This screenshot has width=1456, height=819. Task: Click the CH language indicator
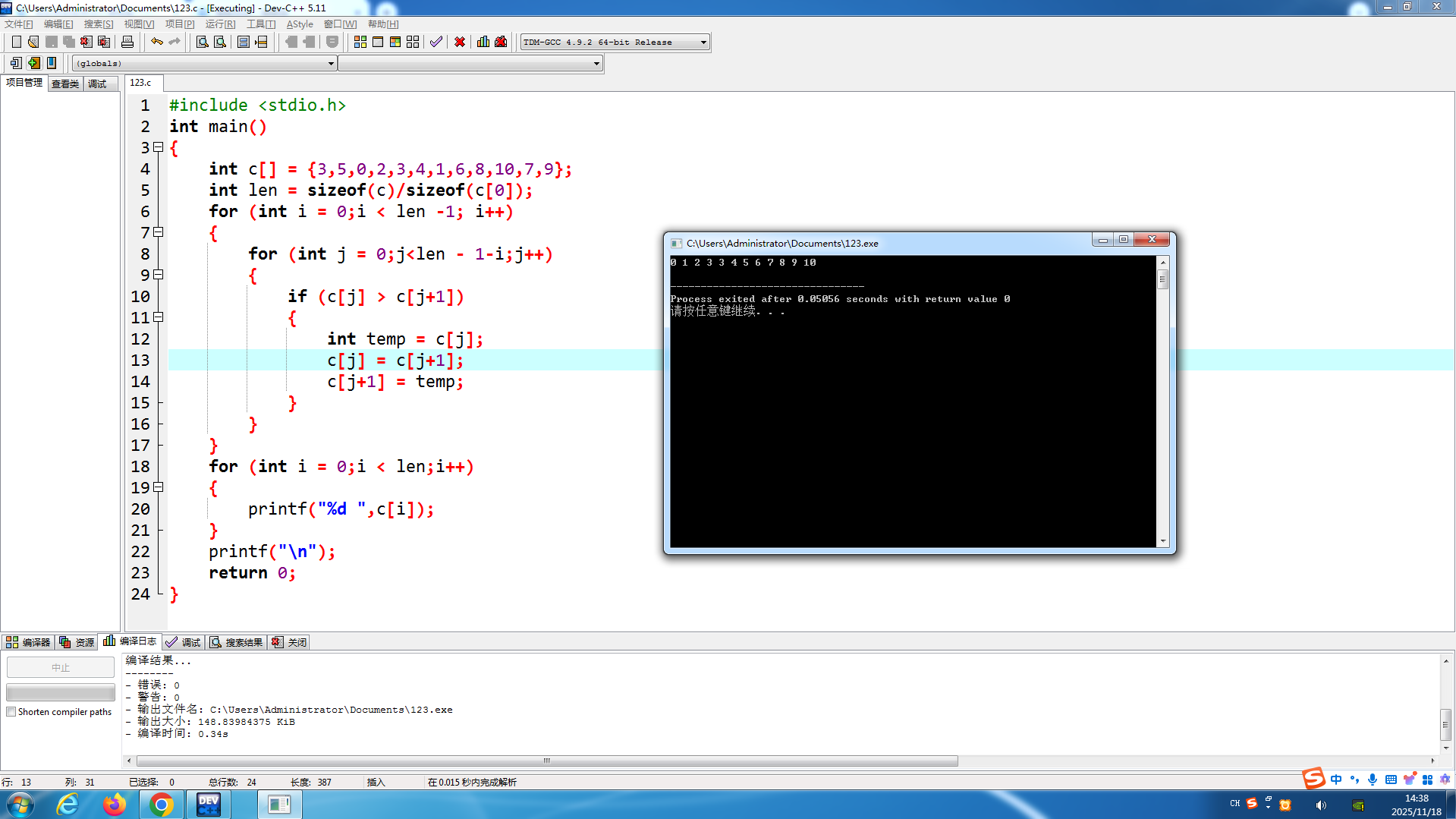coord(1235,803)
